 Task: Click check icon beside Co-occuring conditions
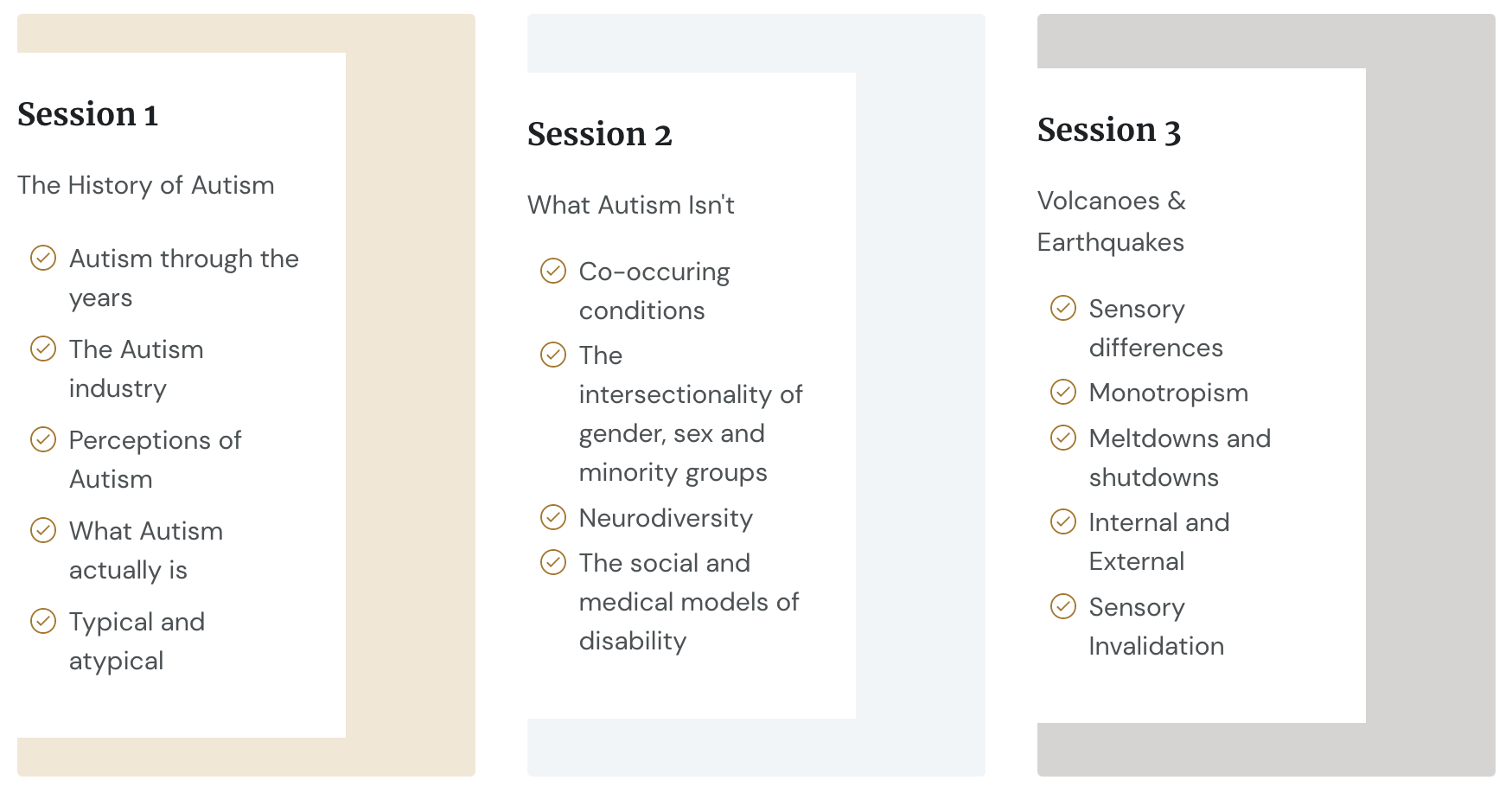[553, 271]
